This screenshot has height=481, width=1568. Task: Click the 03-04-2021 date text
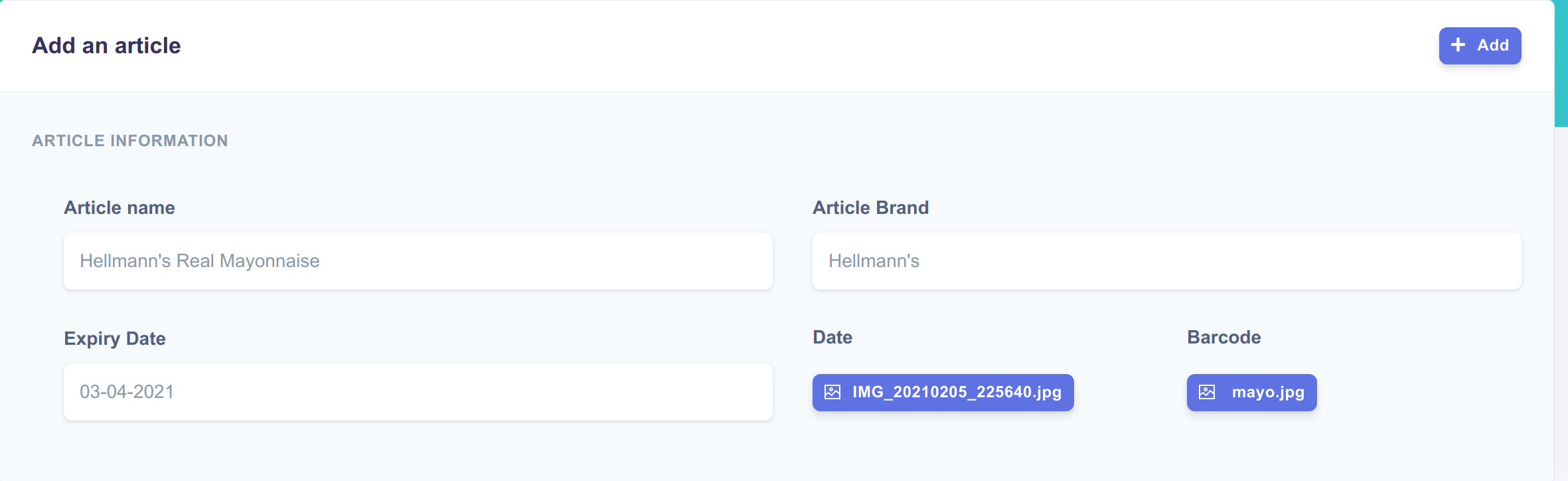pyautogui.click(x=127, y=392)
